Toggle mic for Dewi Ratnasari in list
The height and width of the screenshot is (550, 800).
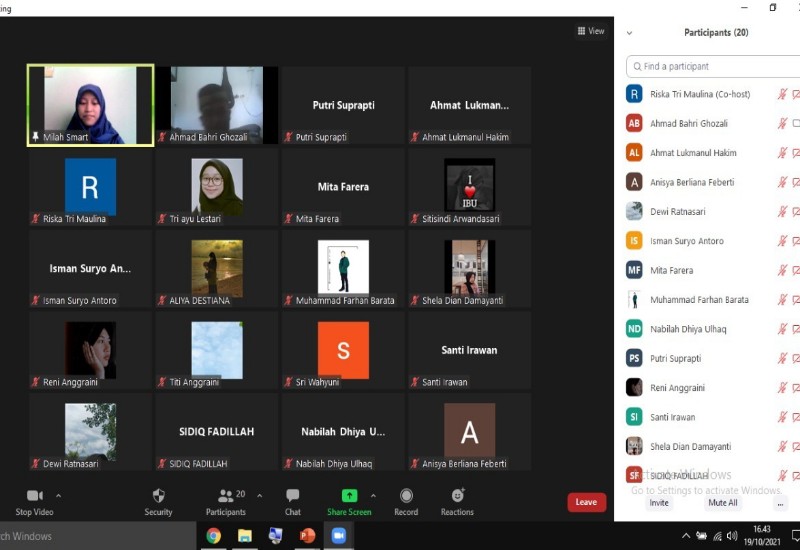782,211
